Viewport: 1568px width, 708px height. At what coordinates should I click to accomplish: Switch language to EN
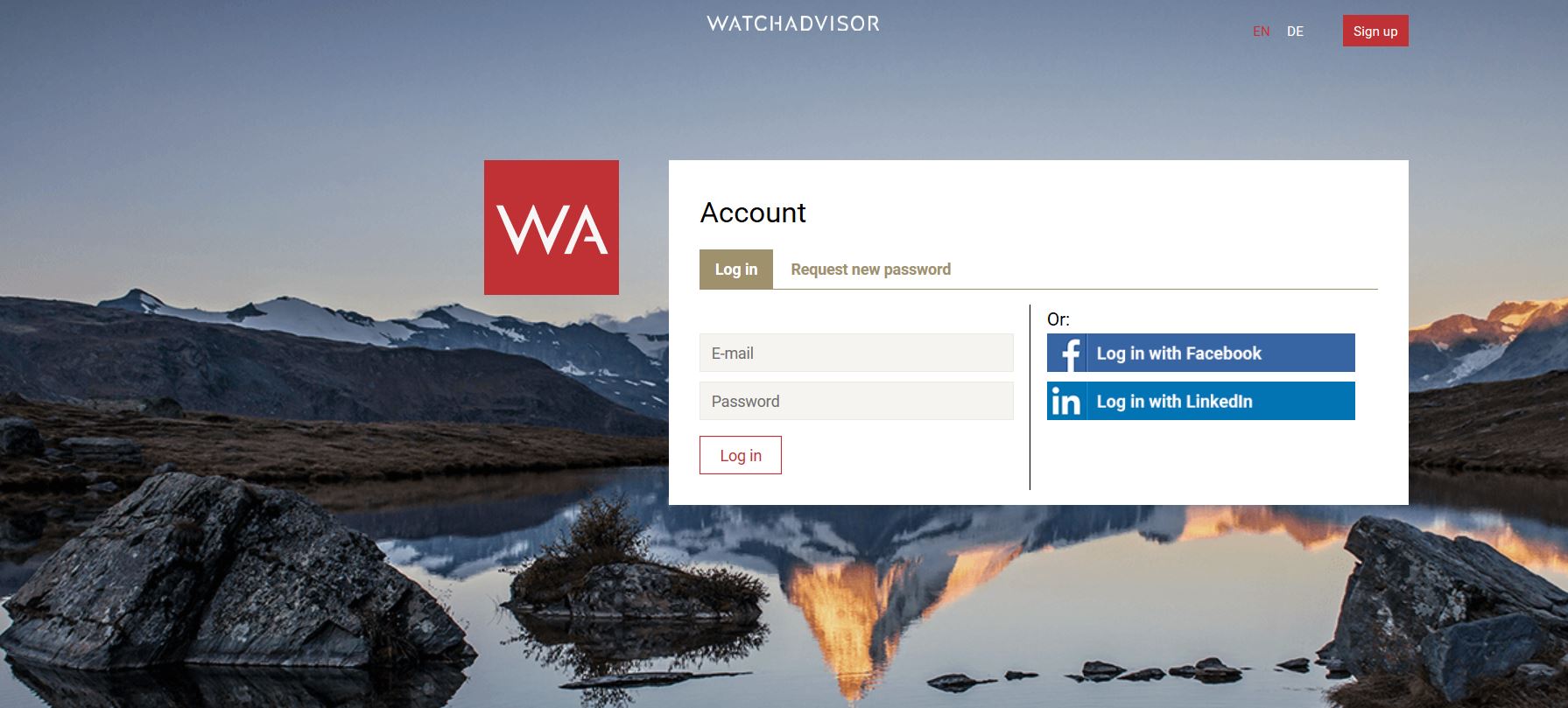(1261, 32)
